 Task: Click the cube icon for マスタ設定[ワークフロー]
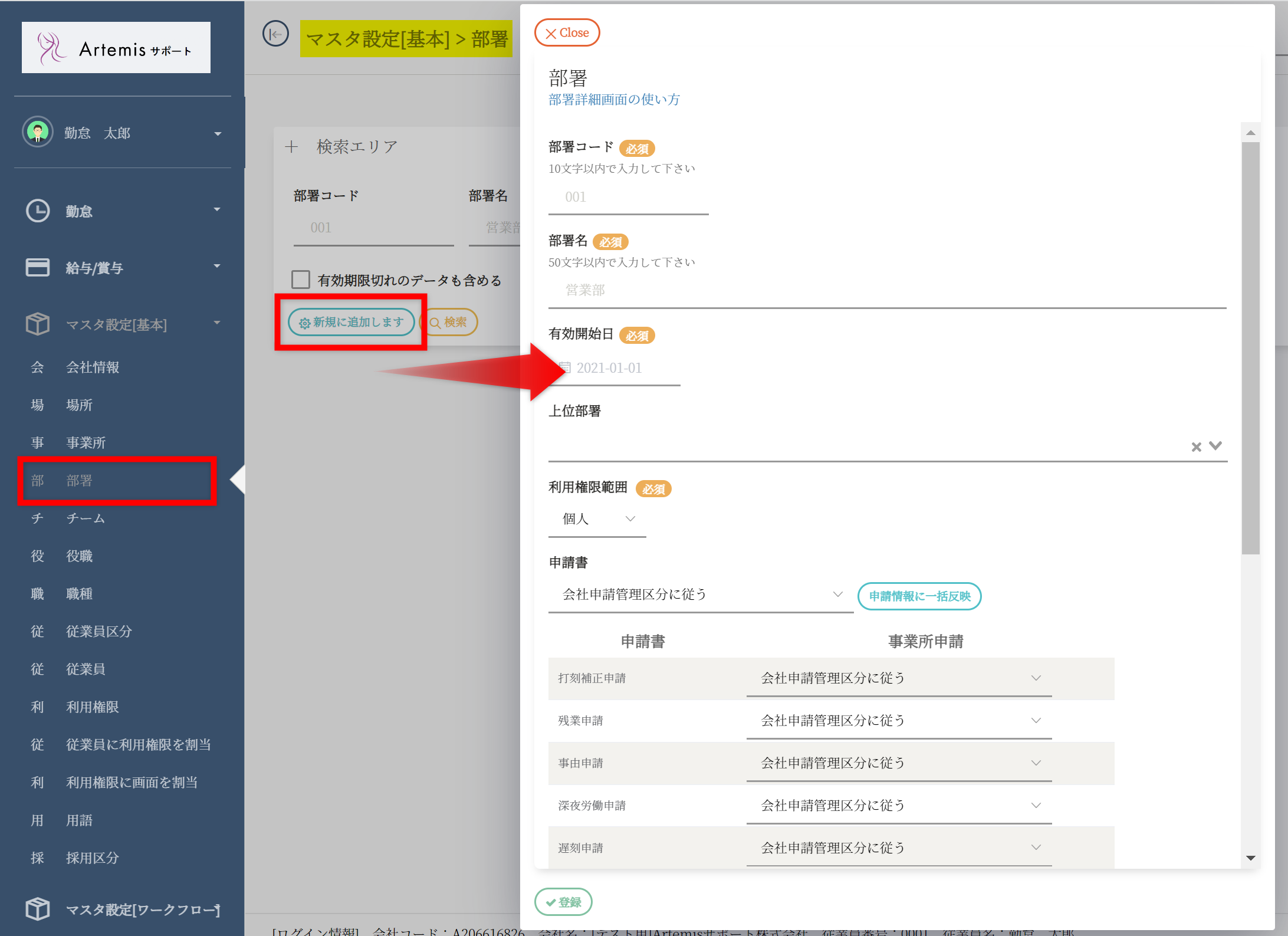[x=38, y=909]
